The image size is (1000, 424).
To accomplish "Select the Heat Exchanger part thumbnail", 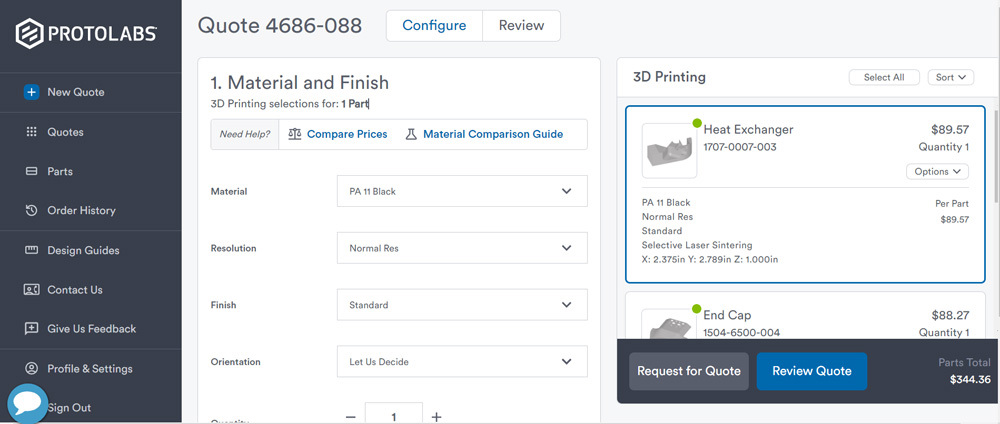I will click(x=669, y=150).
